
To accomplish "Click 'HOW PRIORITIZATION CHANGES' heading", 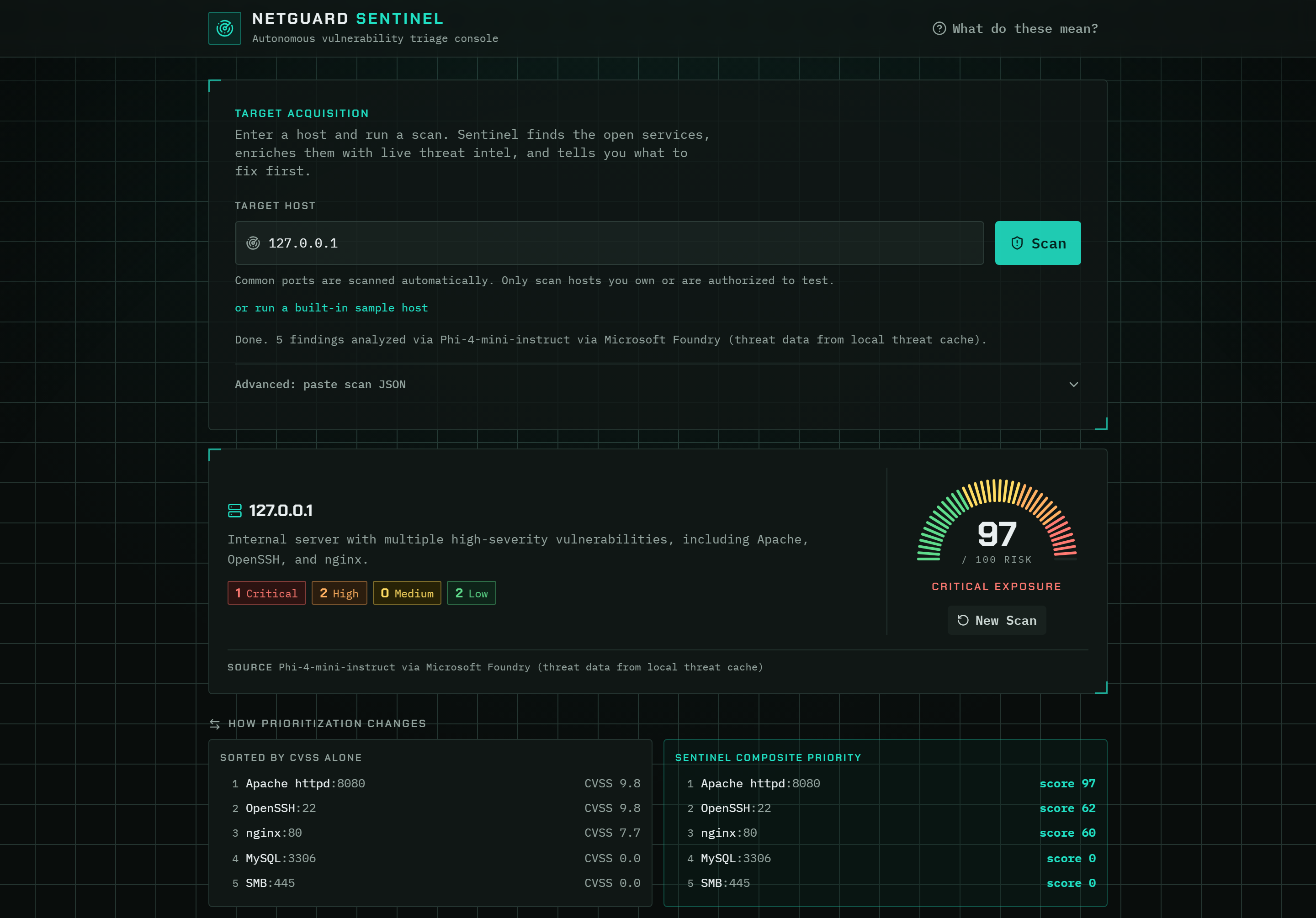I will 327,724.
